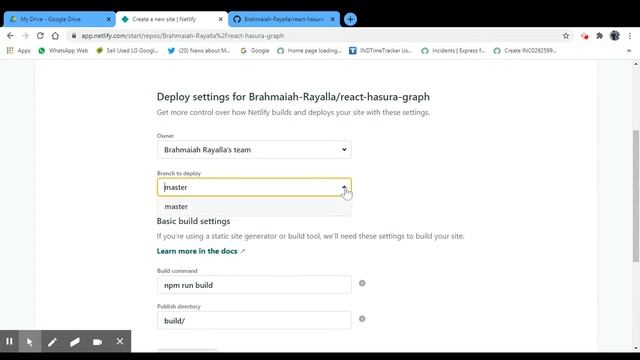Open the Apps bookmarks shortcut
640x360 pixels.
(18, 51)
